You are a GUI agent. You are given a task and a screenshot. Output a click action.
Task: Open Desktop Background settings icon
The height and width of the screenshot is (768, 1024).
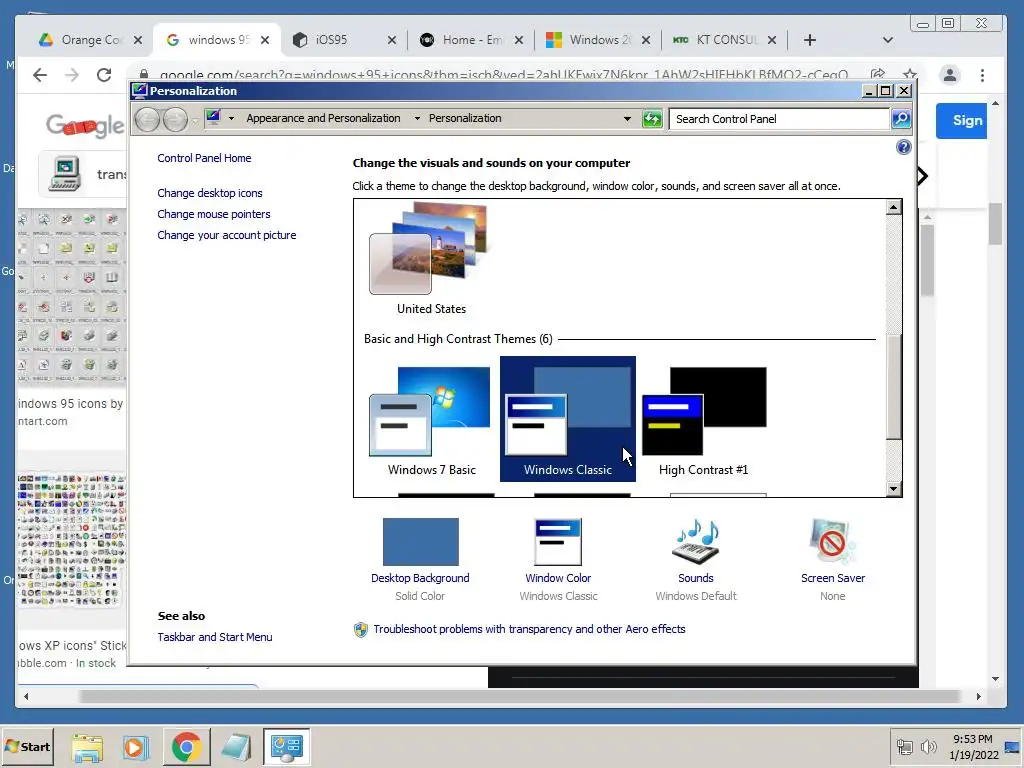point(421,541)
